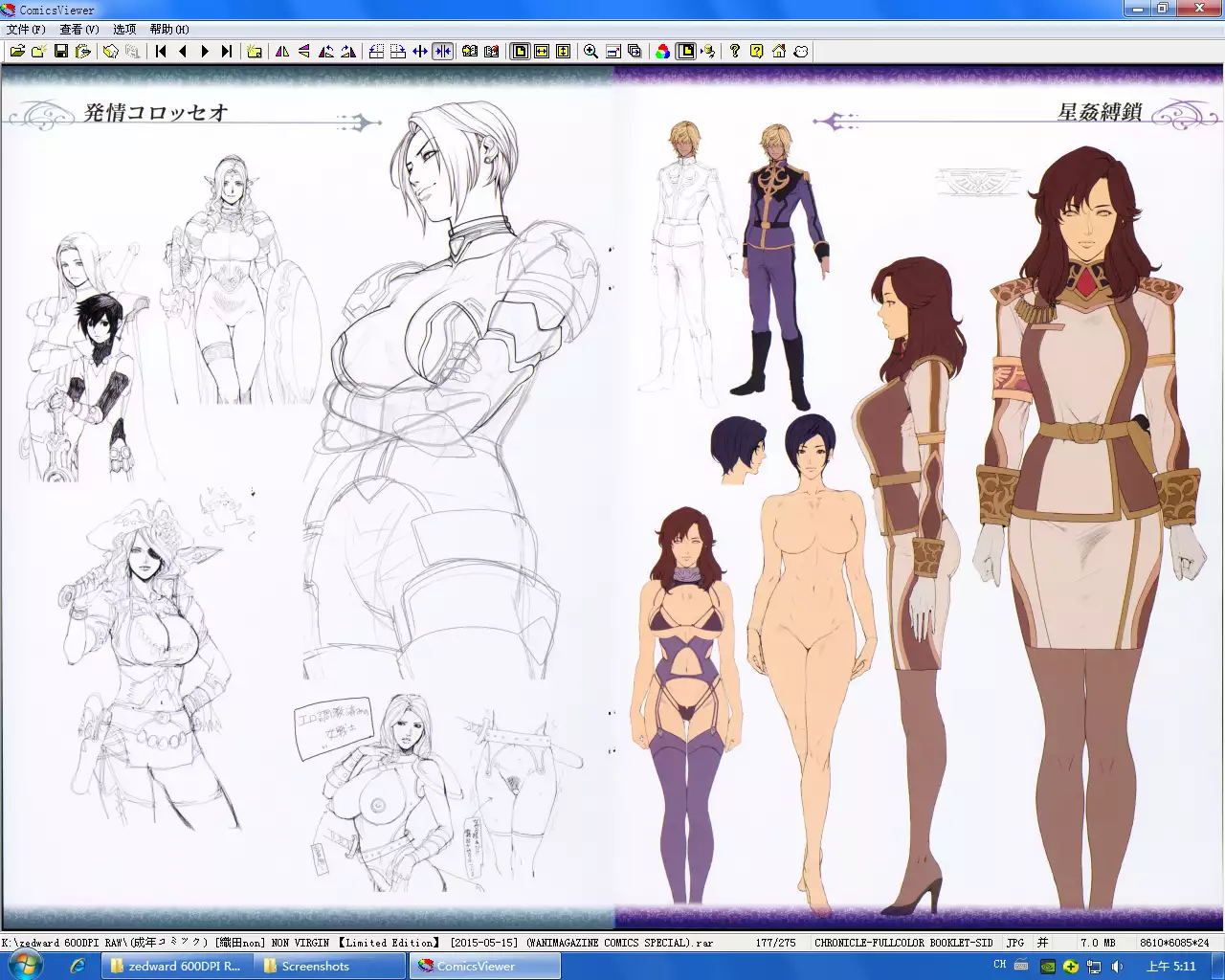Click the new folder with sparkle icon
Viewport: 1225px width, 980px height.
pos(38,52)
